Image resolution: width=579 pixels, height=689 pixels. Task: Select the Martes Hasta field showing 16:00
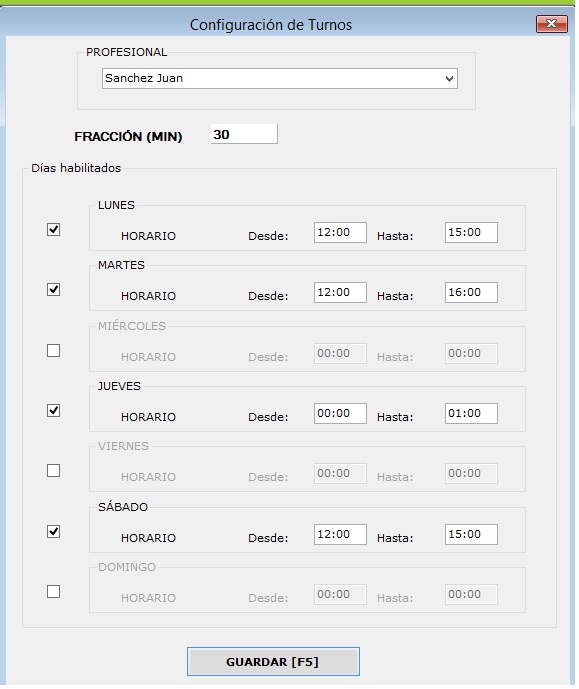point(471,293)
